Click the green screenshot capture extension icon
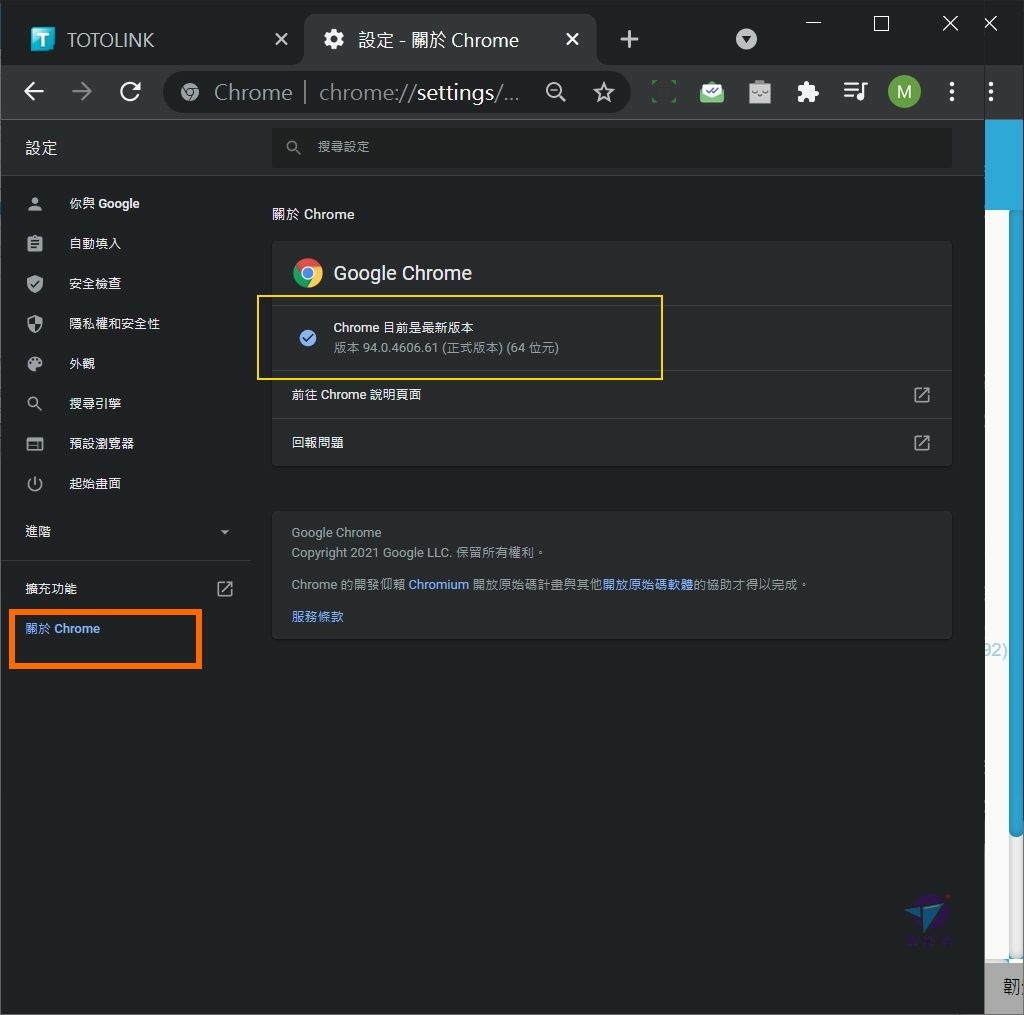The height and width of the screenshot is (1015, 1024). (664, 92)
